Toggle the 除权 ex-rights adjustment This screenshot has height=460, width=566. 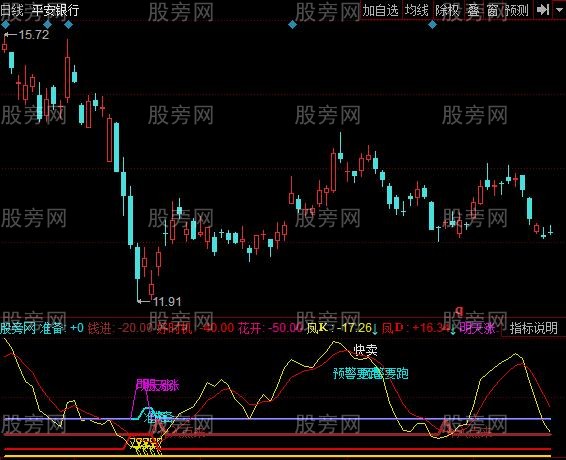coord(448,10)
